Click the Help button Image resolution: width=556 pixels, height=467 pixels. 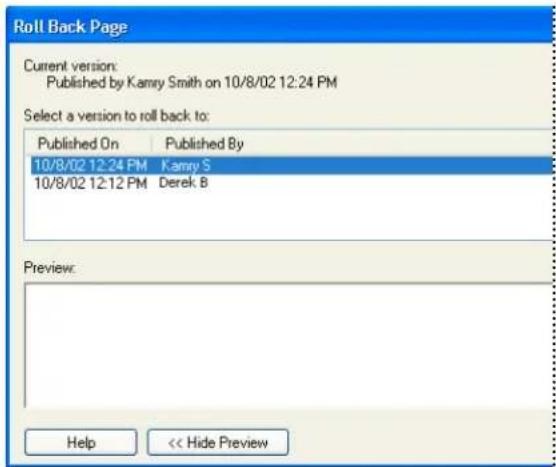pyautogui.click(x=80, y=442)
